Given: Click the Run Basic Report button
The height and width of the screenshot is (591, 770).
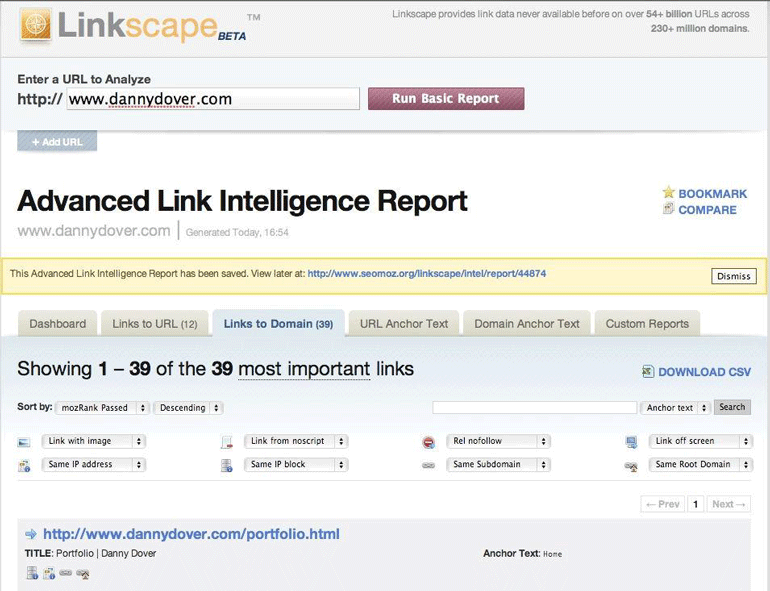Looking at the screenshot, I should [446, 99].
